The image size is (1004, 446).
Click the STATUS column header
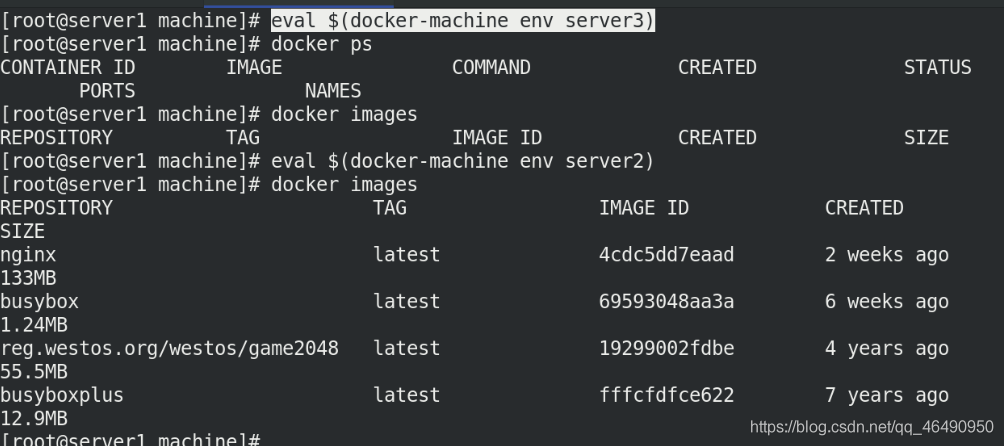click(x=937, y=68)
